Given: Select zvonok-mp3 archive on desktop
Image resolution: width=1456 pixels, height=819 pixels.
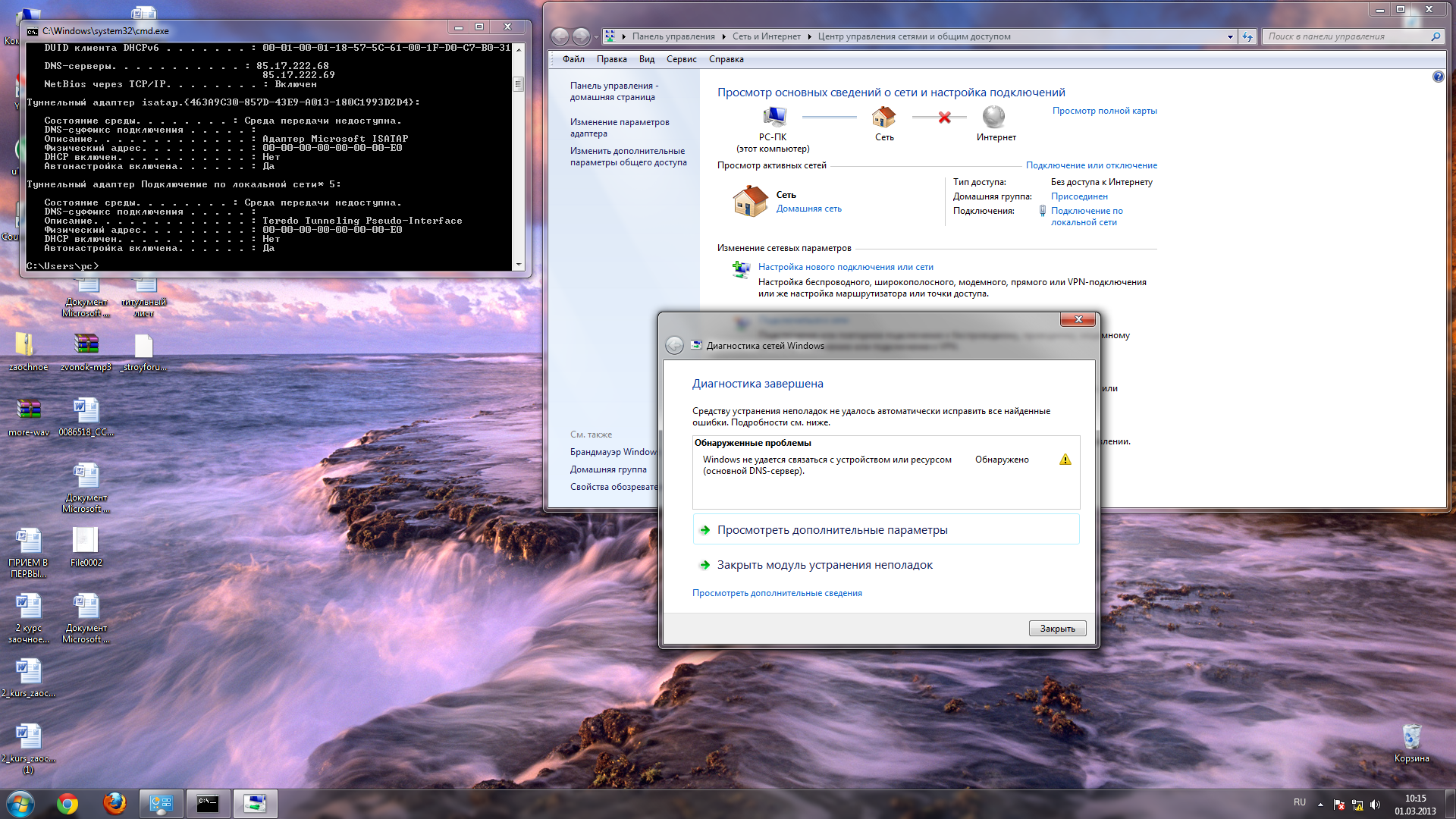Looking at the screenshot, I should point(86,351).
